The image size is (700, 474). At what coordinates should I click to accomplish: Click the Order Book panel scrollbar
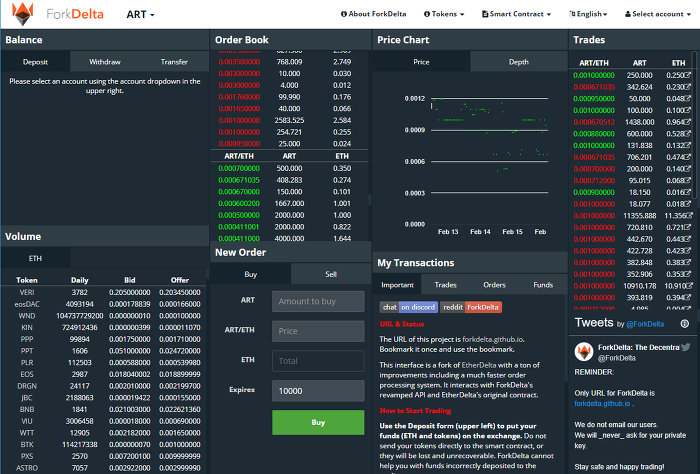[369, 200]
